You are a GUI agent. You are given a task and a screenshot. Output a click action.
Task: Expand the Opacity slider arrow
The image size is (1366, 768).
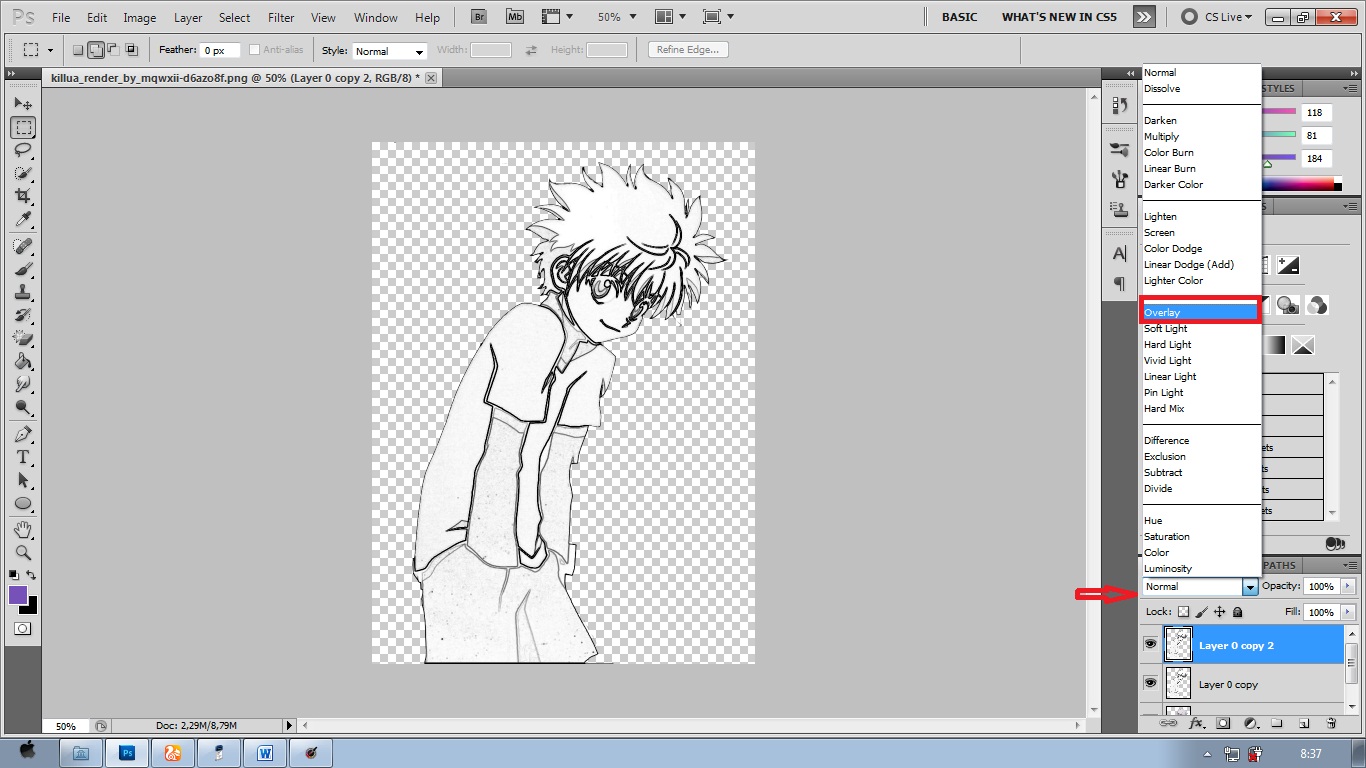(1348, 587)
